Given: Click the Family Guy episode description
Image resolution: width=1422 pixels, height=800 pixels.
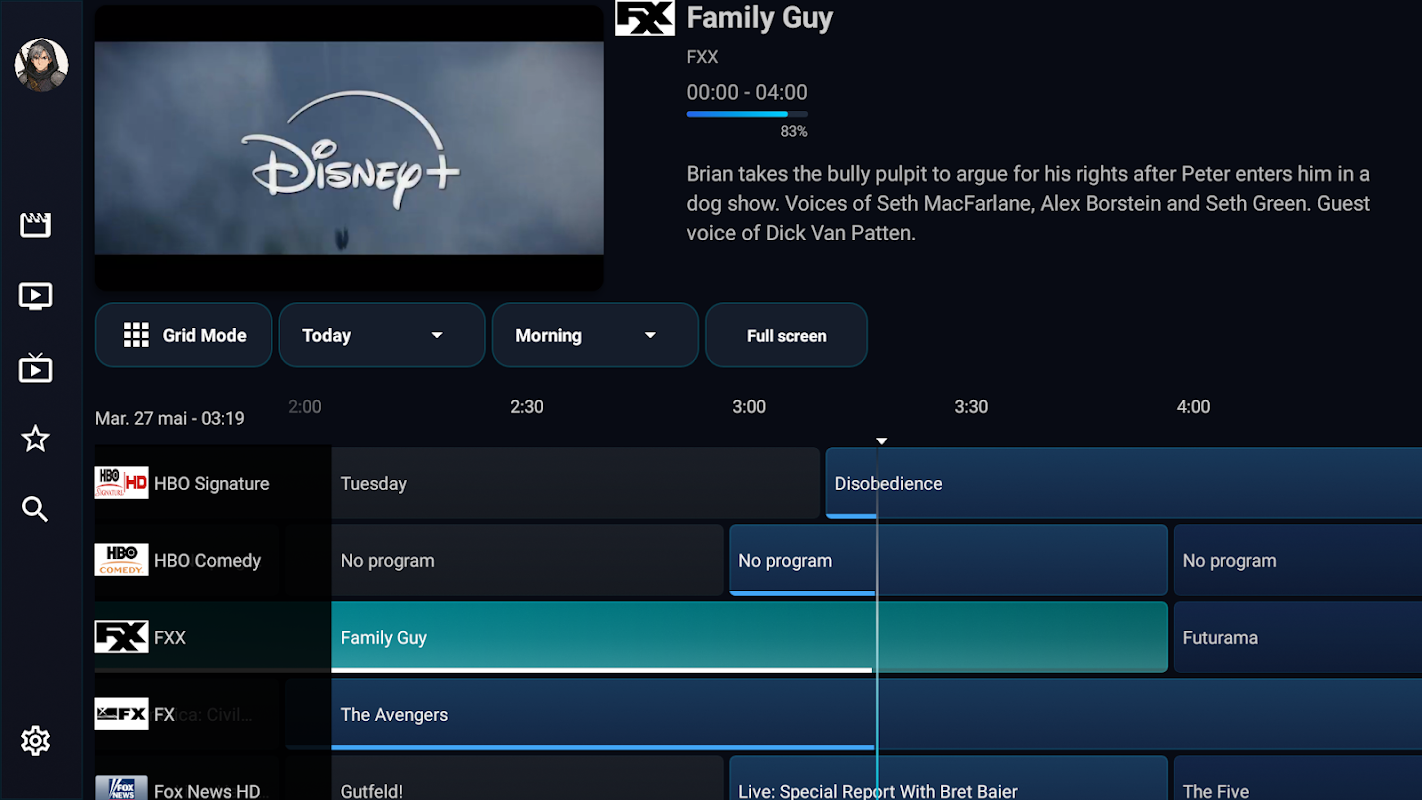Looking at the screenshot, I should point(1028,203).
